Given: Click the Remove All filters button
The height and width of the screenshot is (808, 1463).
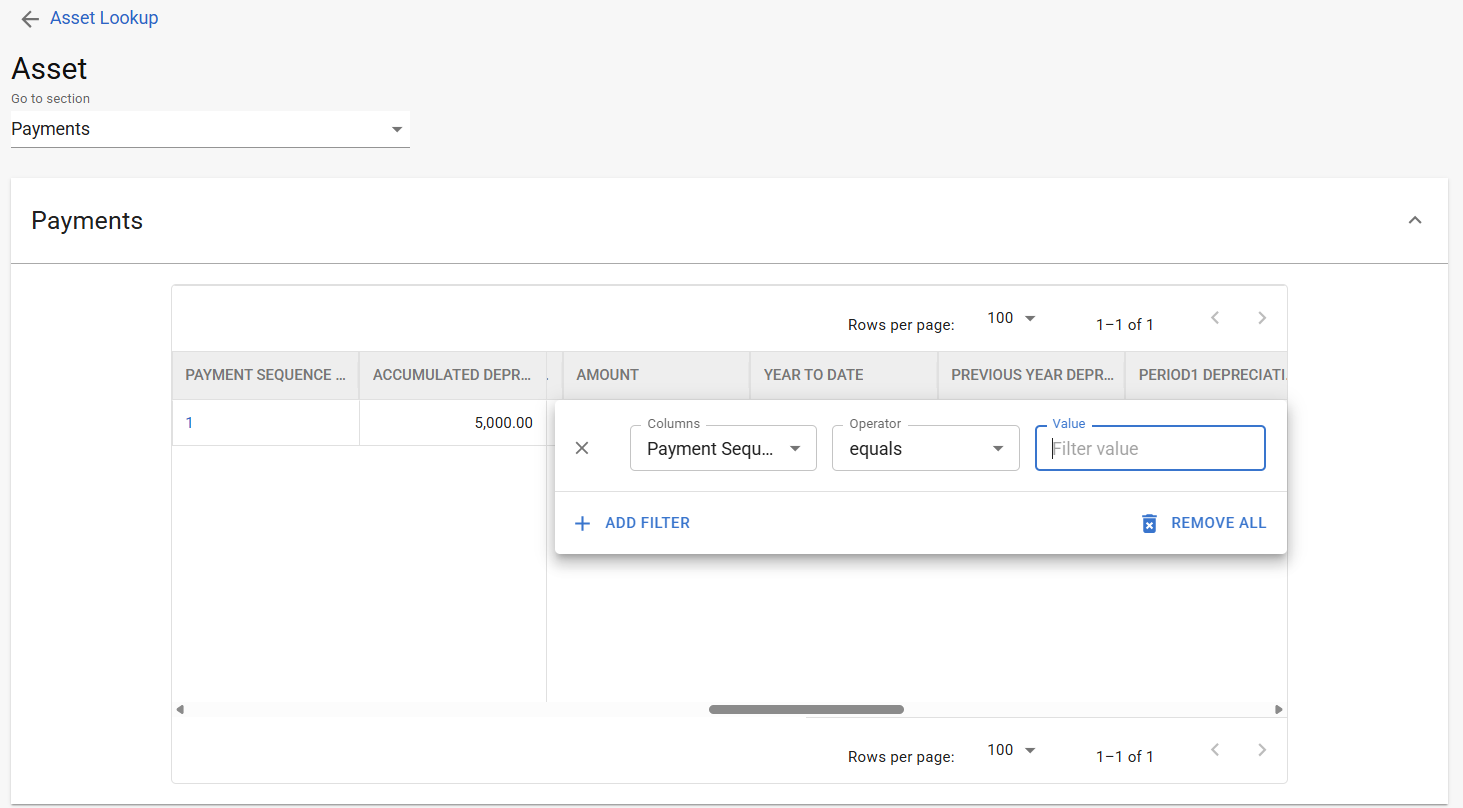Looking at the screenshot, I should coord(1203,523).
